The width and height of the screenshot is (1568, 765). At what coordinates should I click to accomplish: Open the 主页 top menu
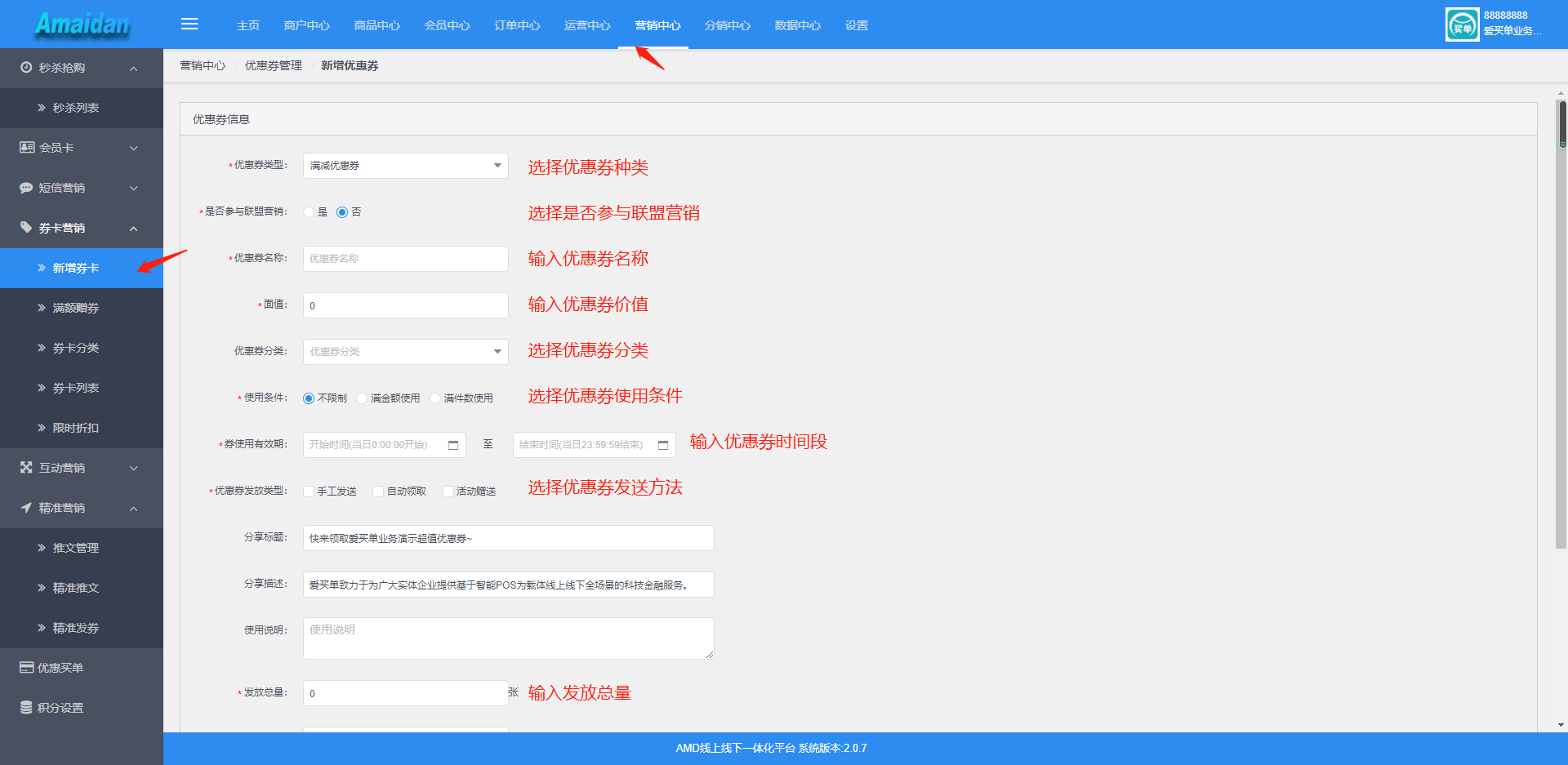248,25
